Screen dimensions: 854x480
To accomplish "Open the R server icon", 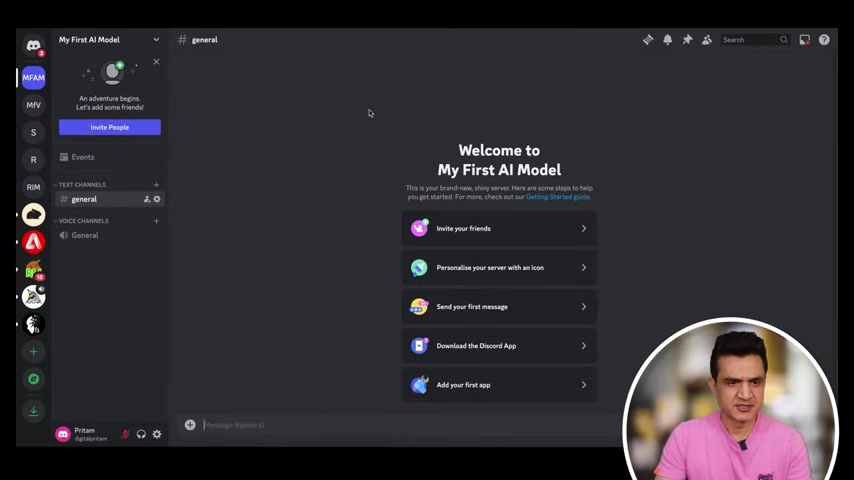I will pyautogui.click(x=33, y=160).
